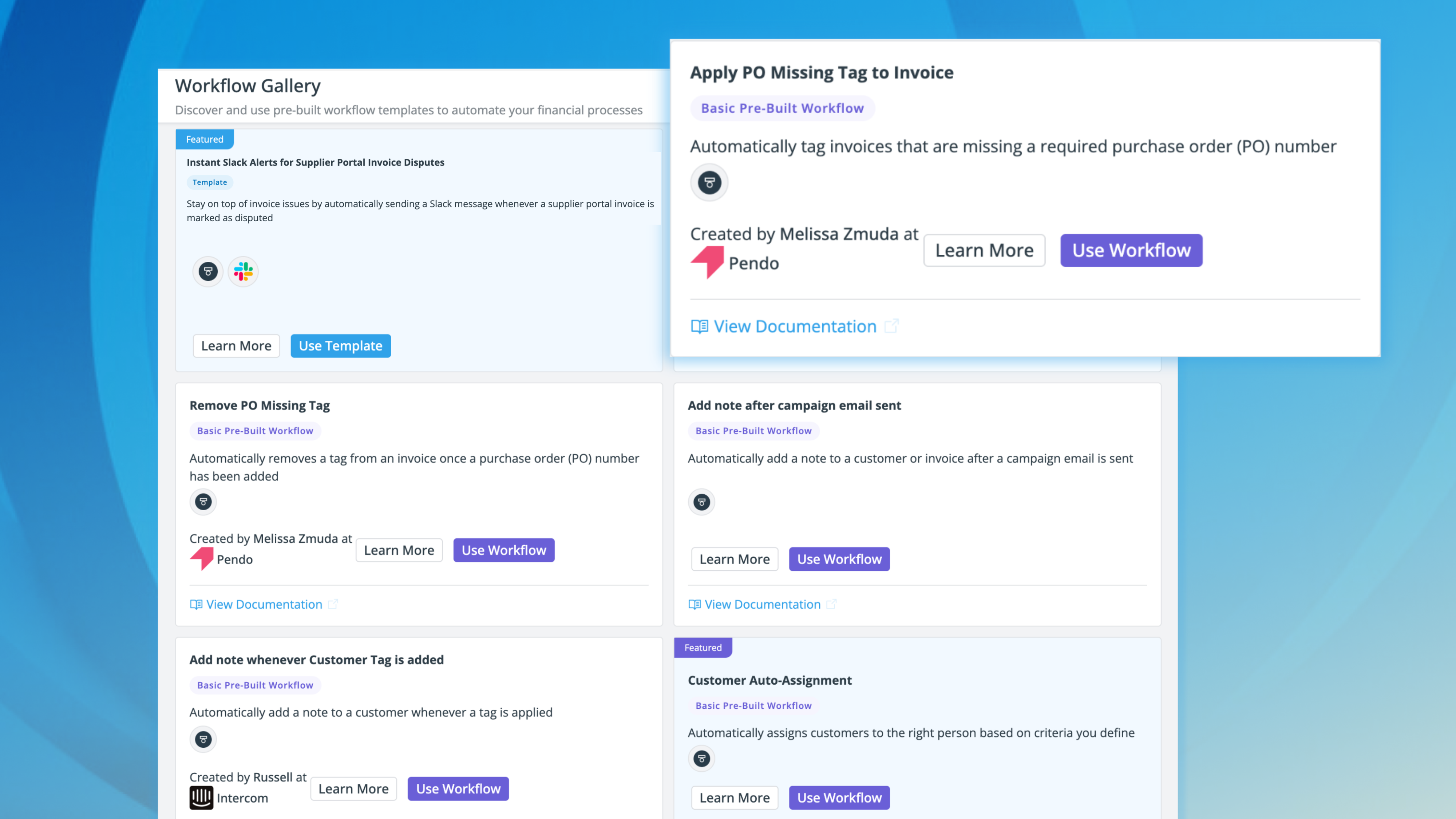Click Learn More on the Remove PO Missing Tag card
The width and height of the screenshot is (1456, 819).
pos(399,550)
